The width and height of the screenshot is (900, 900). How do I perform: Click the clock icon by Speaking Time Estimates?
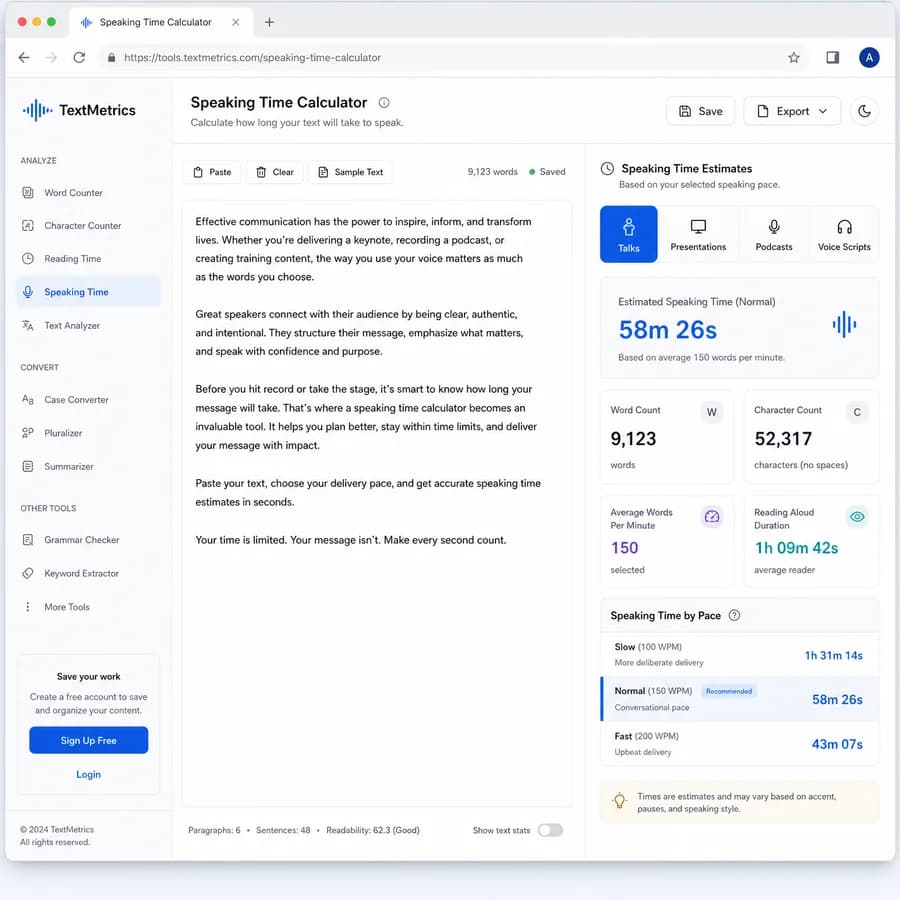[607, 169]
